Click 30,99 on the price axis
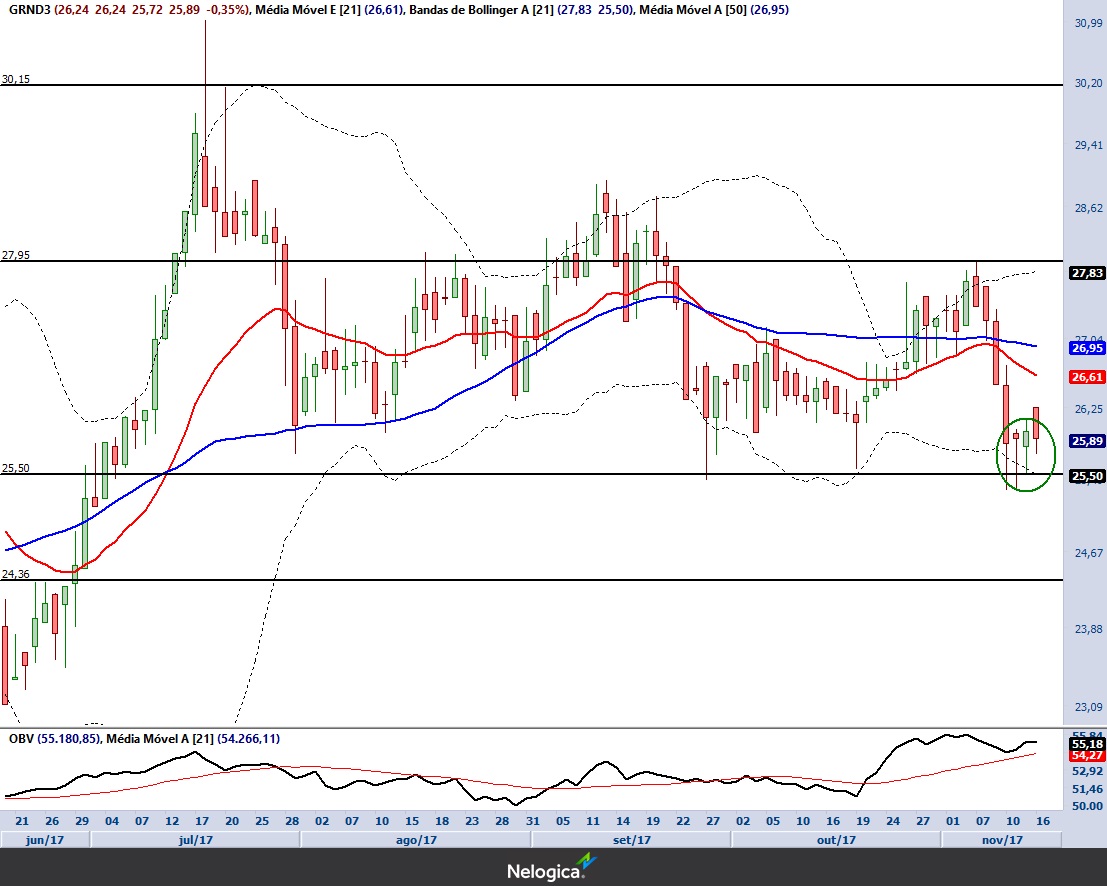 point(1087,23)
